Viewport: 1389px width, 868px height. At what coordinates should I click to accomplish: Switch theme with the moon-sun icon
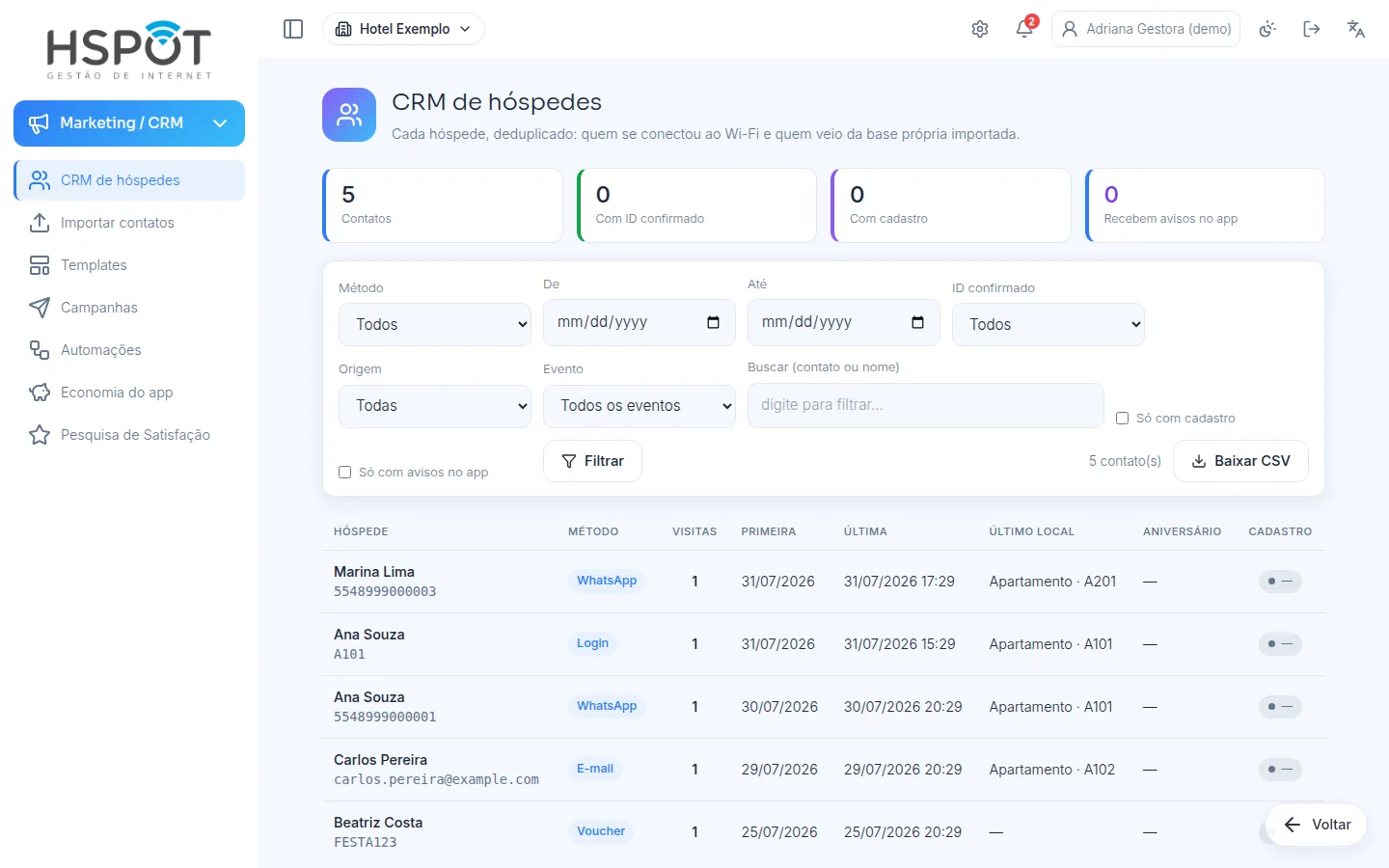(1267, 29)
